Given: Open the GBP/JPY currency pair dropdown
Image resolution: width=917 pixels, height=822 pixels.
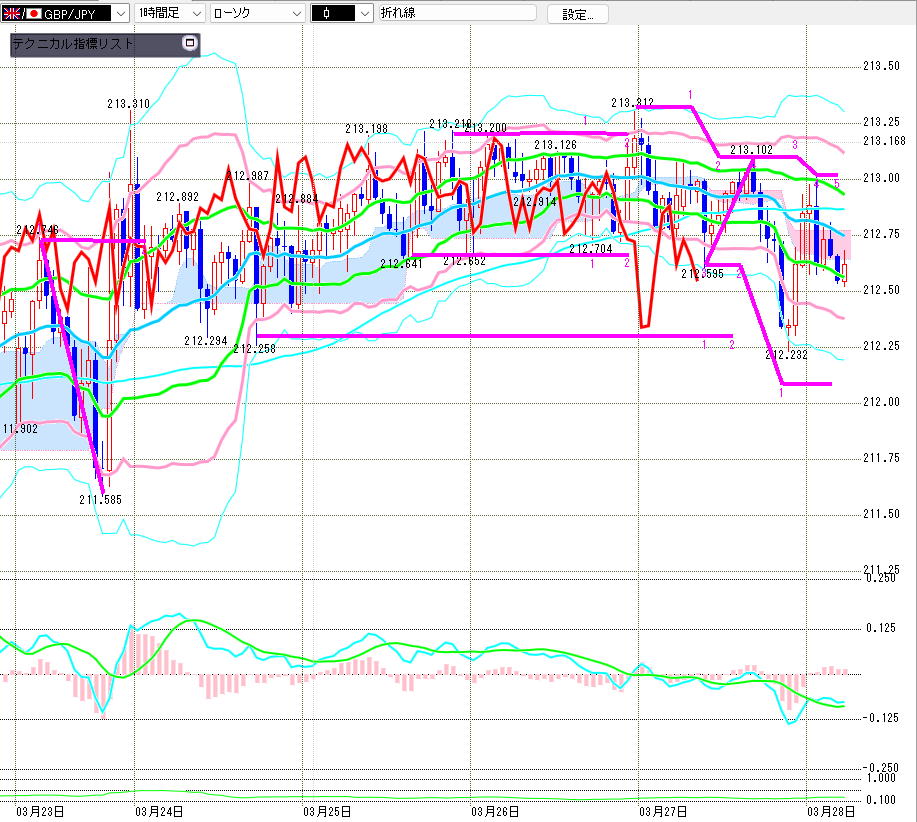Looking at the screenshot, I should (x=121, y=13).
